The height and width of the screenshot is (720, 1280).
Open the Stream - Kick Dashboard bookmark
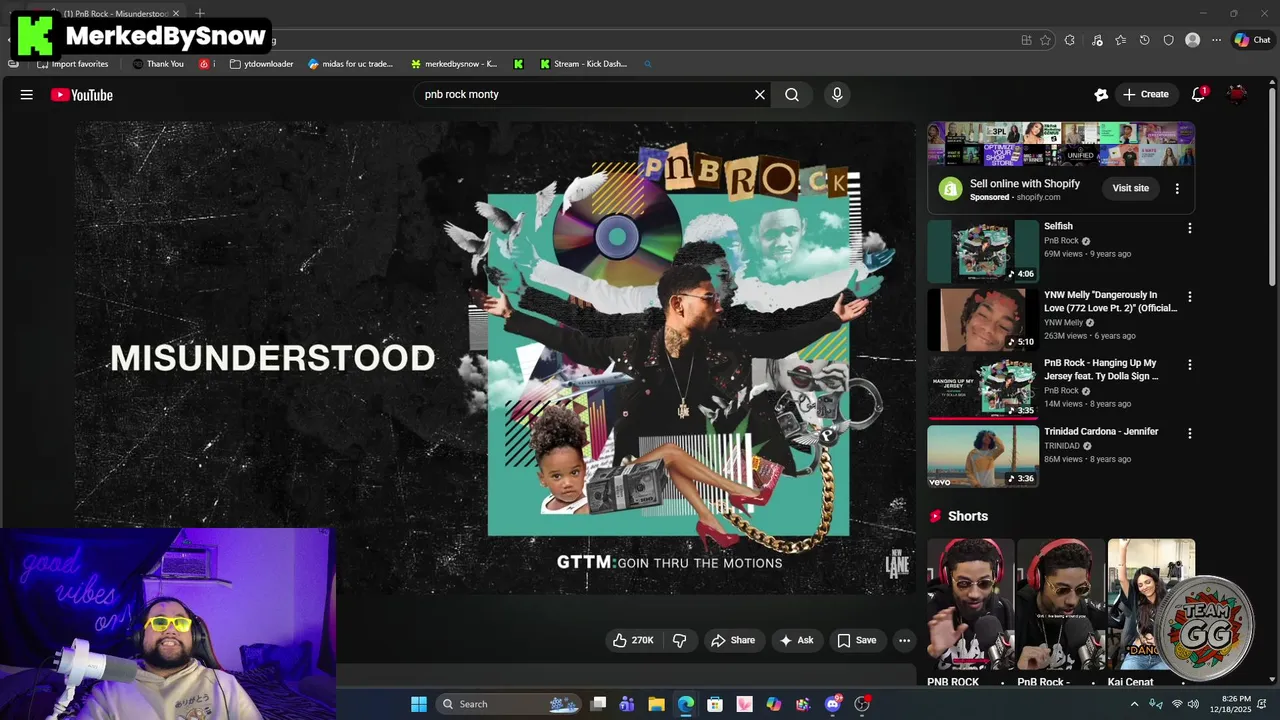tap(583, 64)
